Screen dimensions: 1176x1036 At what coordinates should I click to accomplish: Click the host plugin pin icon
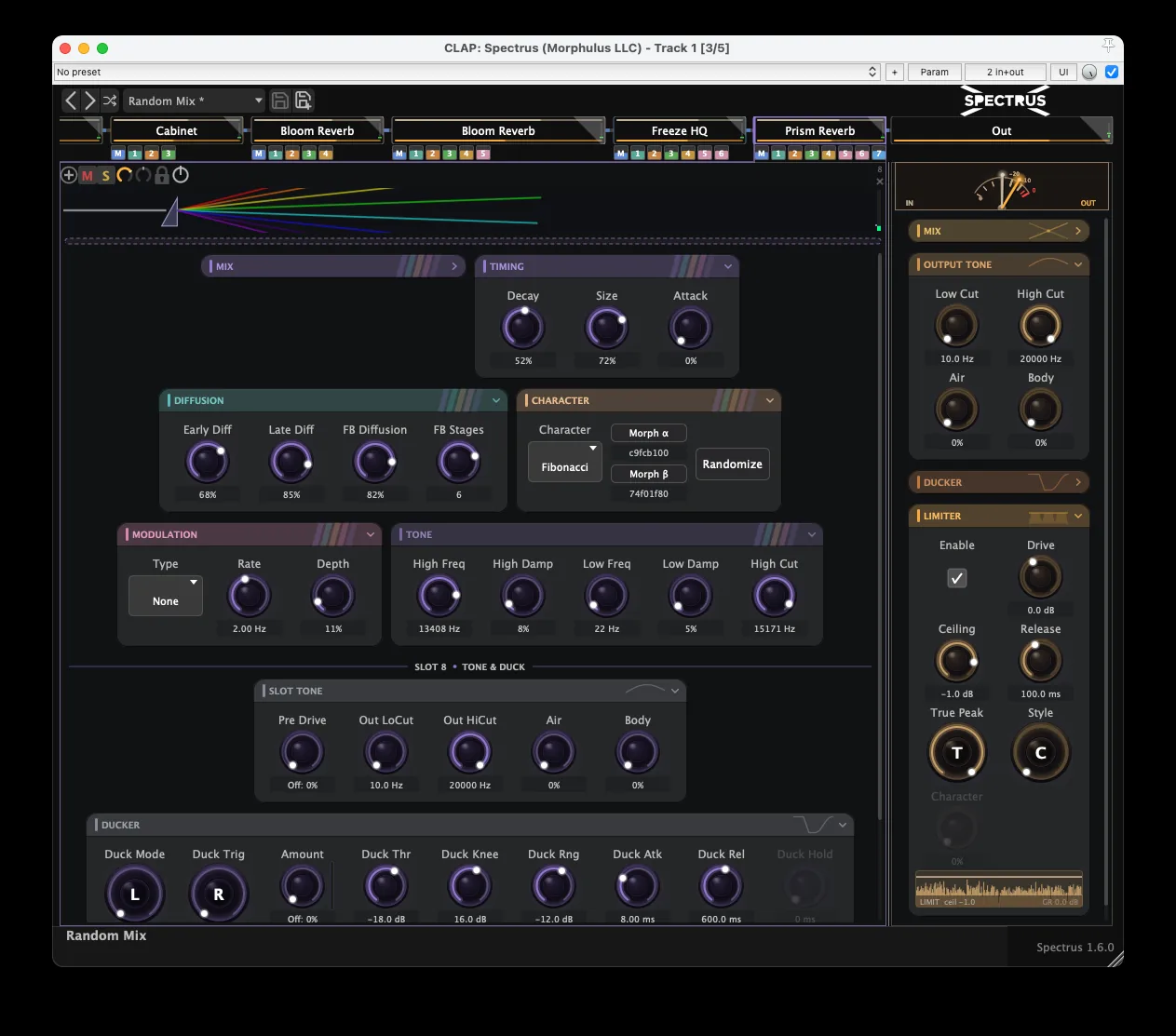tap(1108, 47)
